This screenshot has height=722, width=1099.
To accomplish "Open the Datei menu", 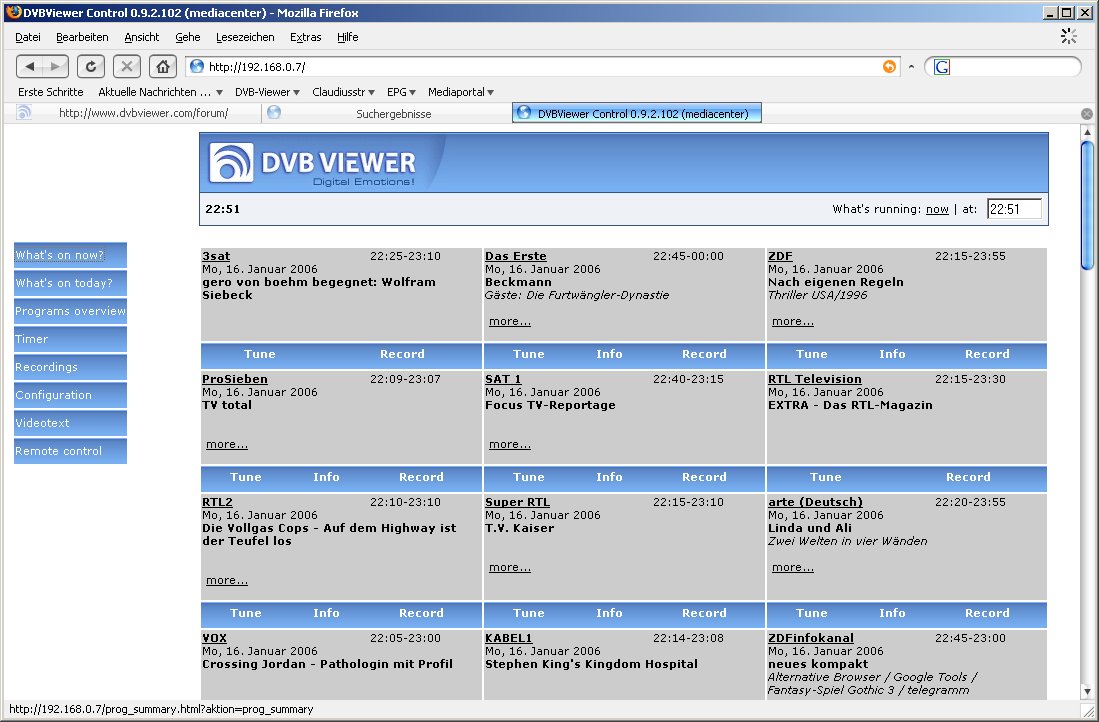I will pos(28,37).
